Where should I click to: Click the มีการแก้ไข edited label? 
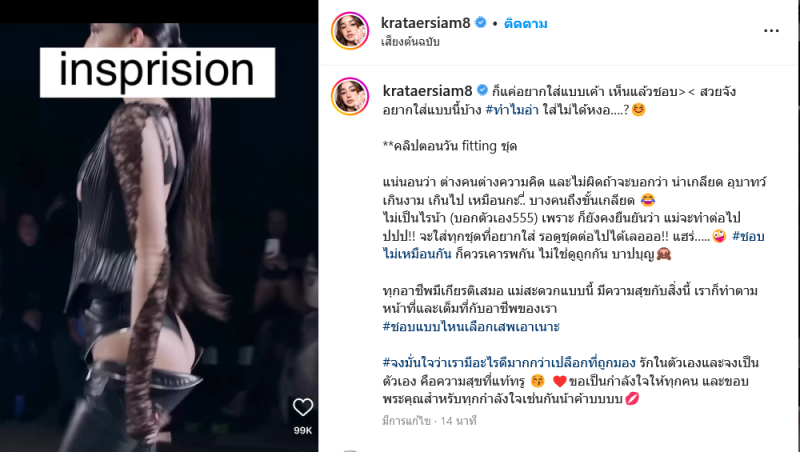407,421
